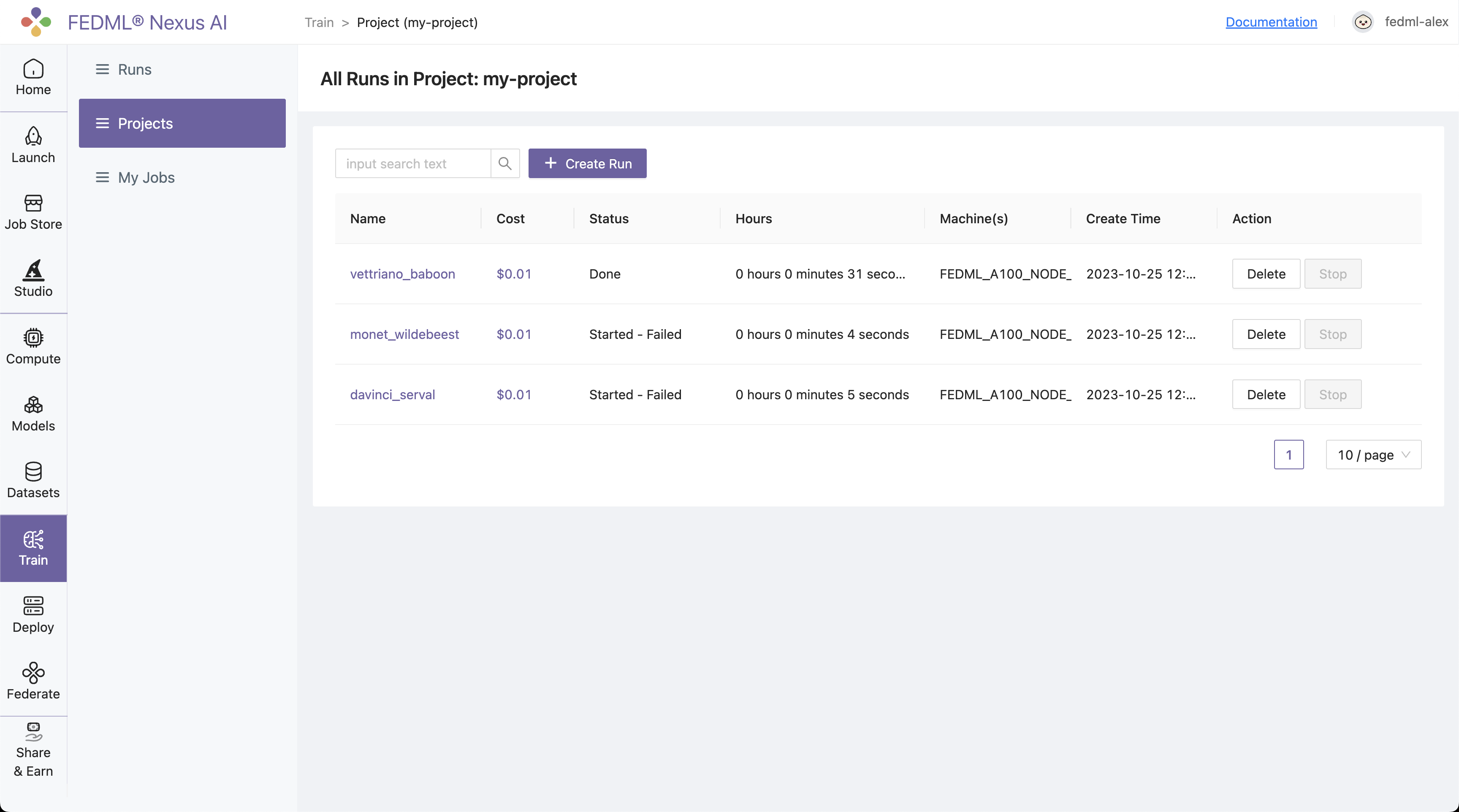
Task: Go to the Compute chip icon
Action: coord(33,338)
